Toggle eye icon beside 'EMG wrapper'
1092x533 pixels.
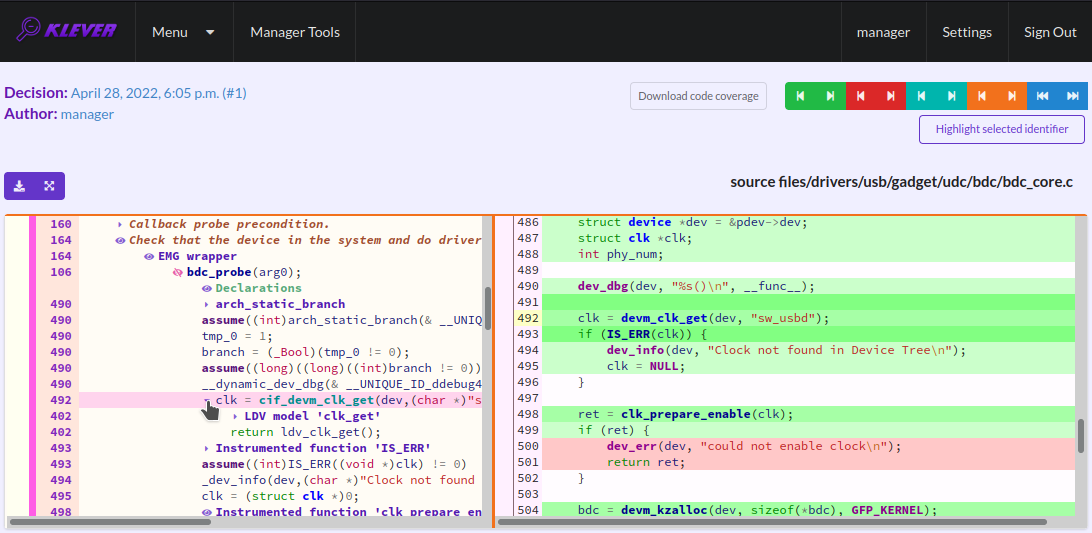click(x=149, y=256)
